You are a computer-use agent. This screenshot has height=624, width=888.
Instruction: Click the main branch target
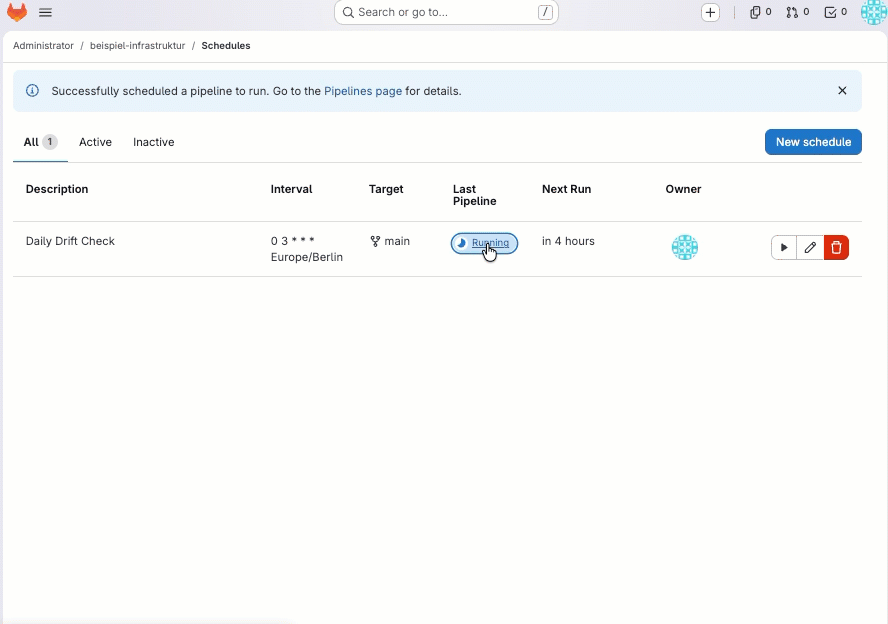tap(390, 241)
